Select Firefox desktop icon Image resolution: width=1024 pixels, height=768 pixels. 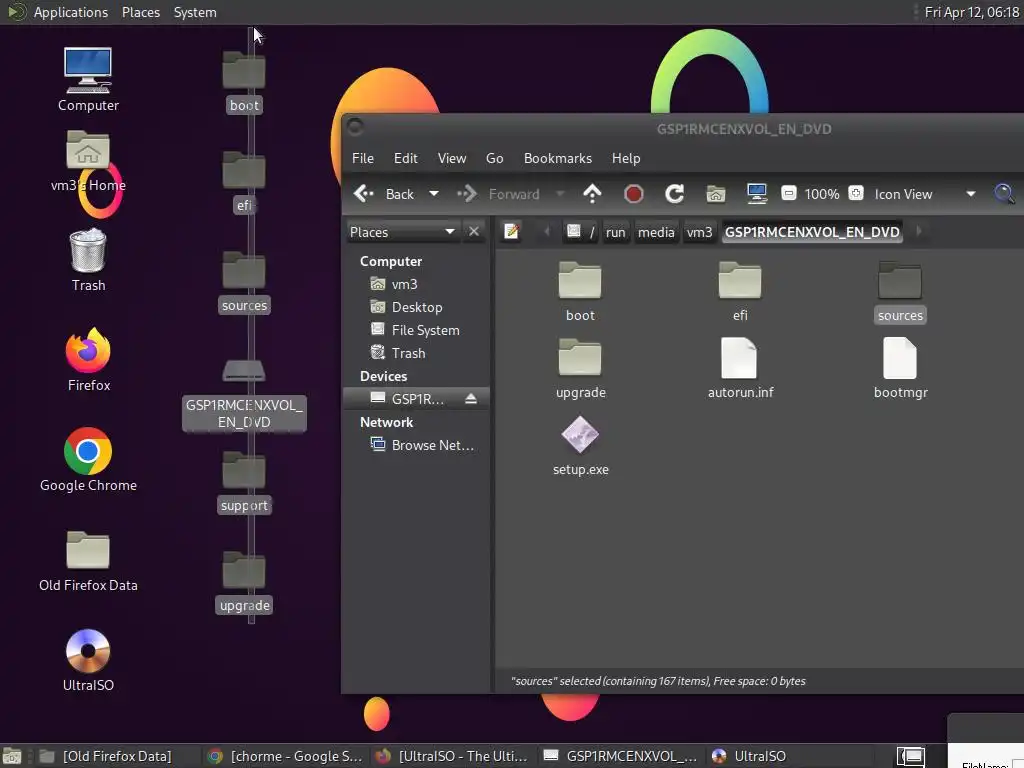(x=88, y=360)
